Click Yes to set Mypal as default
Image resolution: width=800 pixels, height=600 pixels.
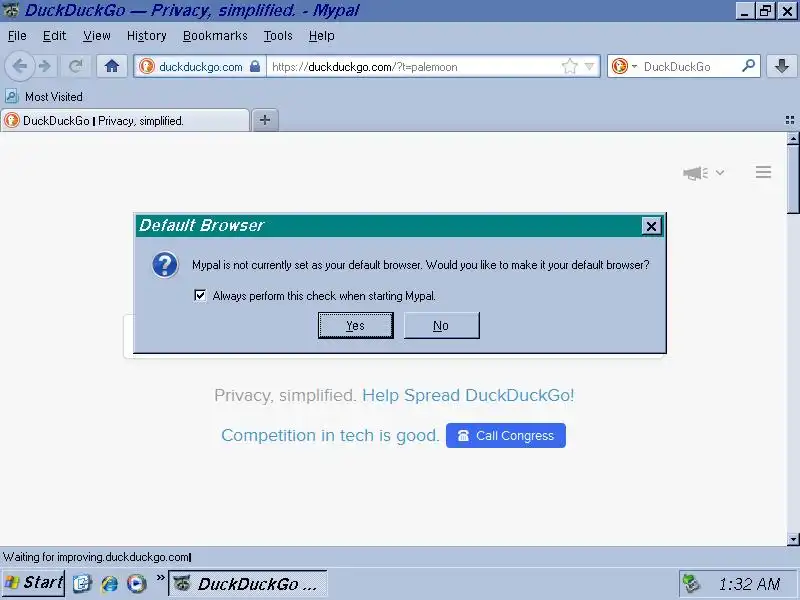tap(356, 326)
